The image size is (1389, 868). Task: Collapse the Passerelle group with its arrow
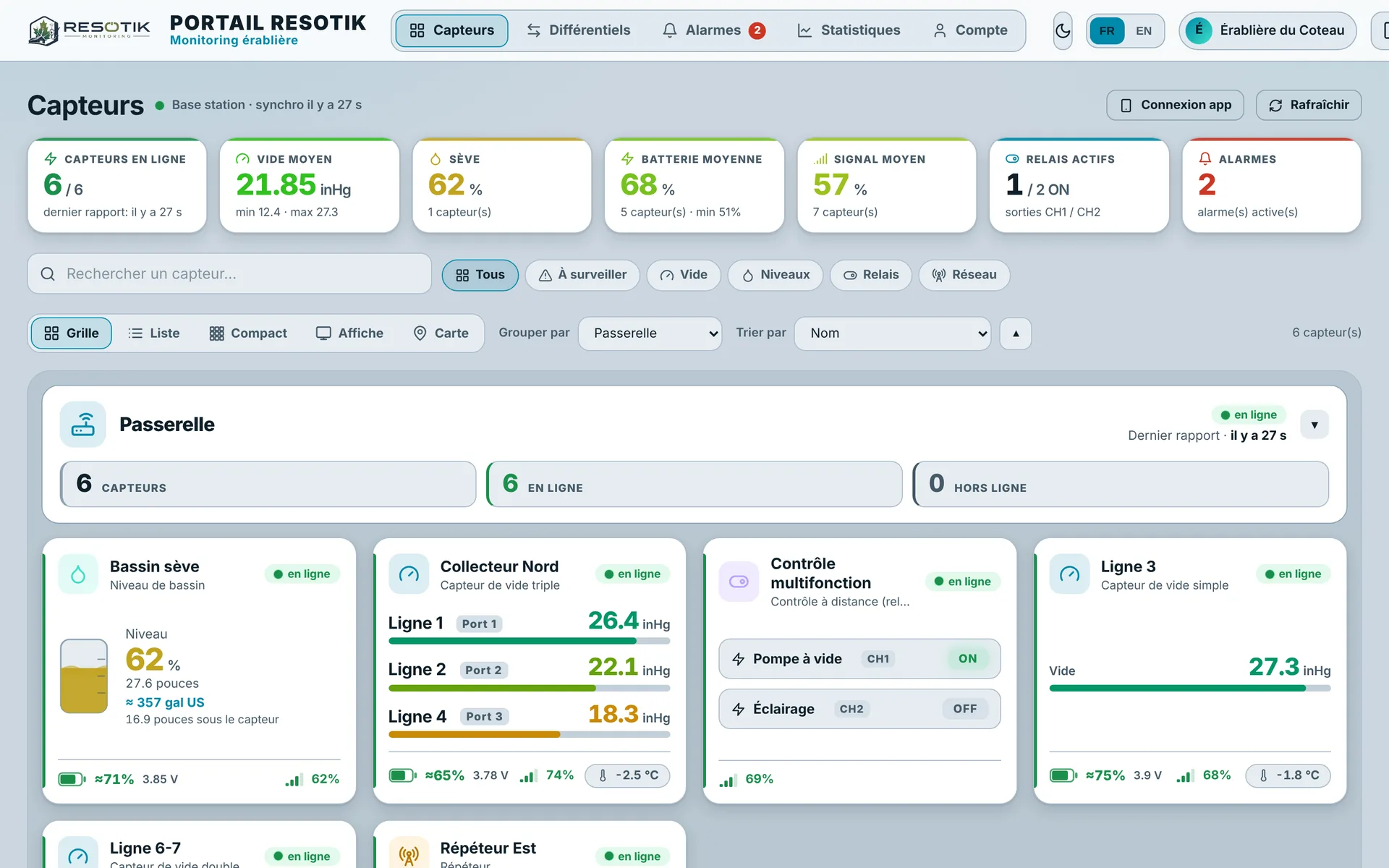pos(1314,425)
